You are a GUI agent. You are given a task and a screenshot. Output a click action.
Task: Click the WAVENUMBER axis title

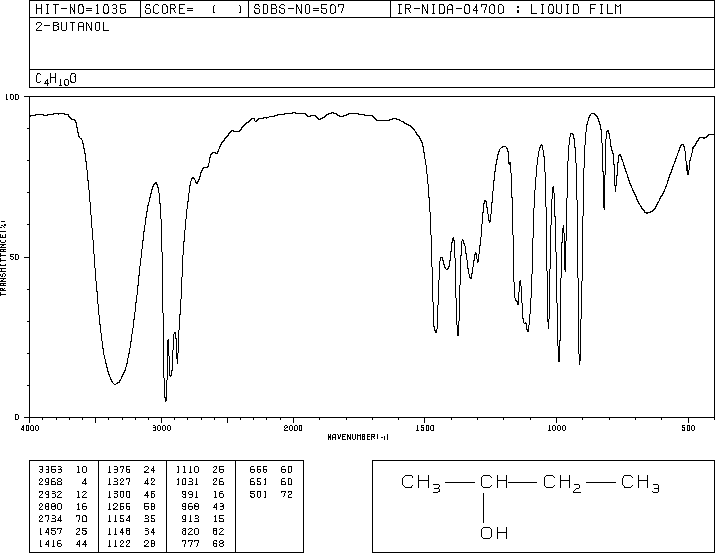coord(358,437)
